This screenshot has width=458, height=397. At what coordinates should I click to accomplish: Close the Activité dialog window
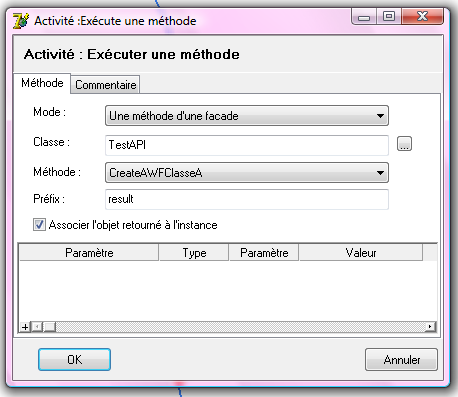423,17
